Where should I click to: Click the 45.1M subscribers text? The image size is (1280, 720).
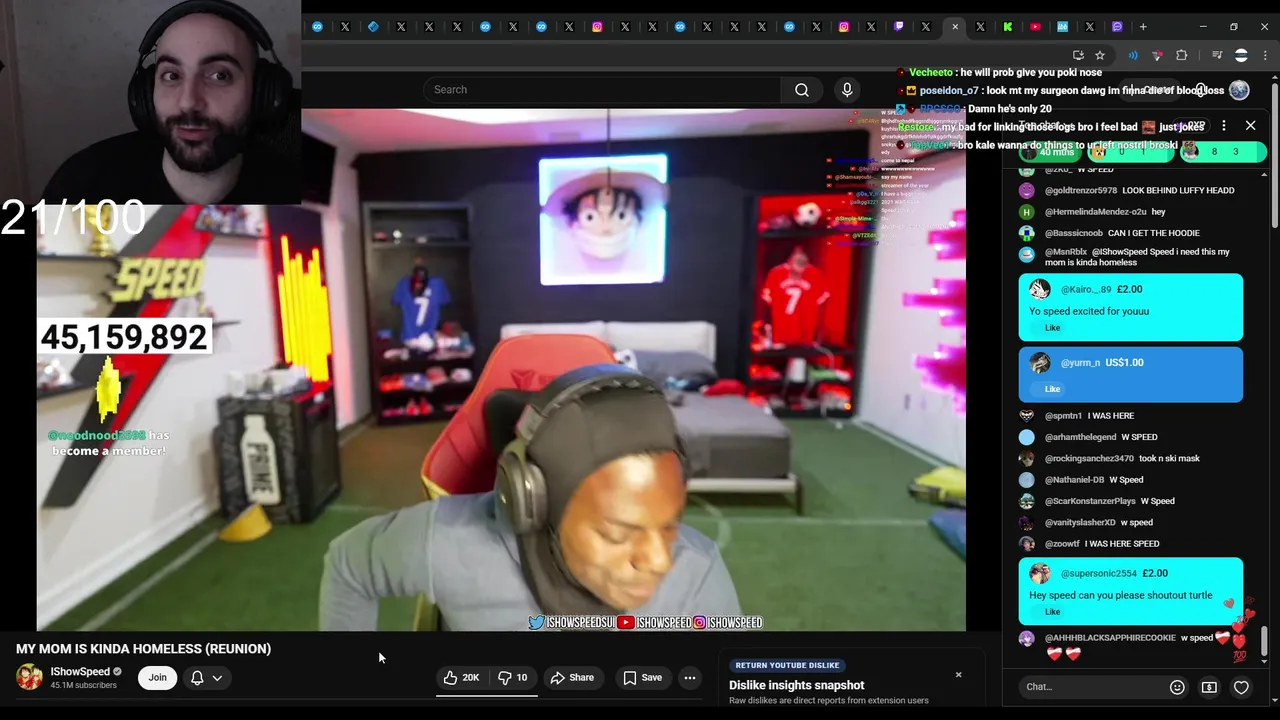pos(84,685)
